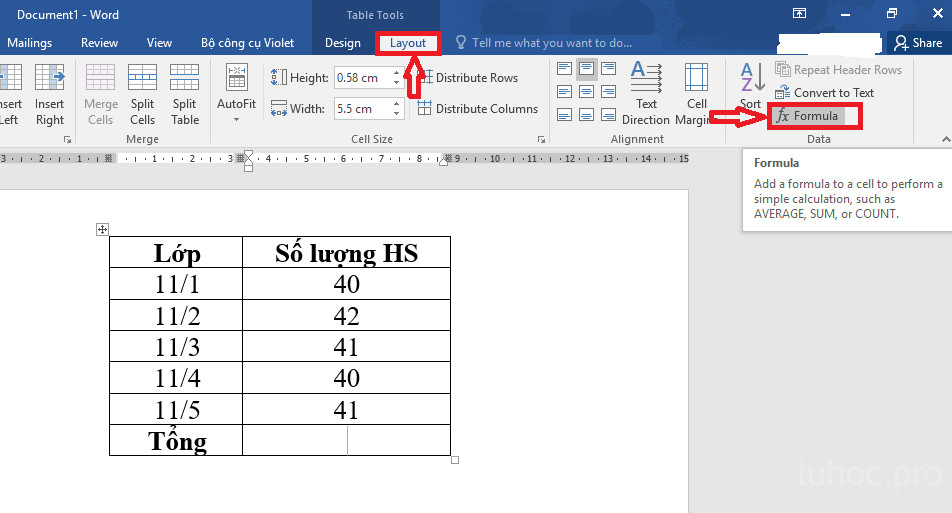
Task: Click the Share button
Action: 919,43
